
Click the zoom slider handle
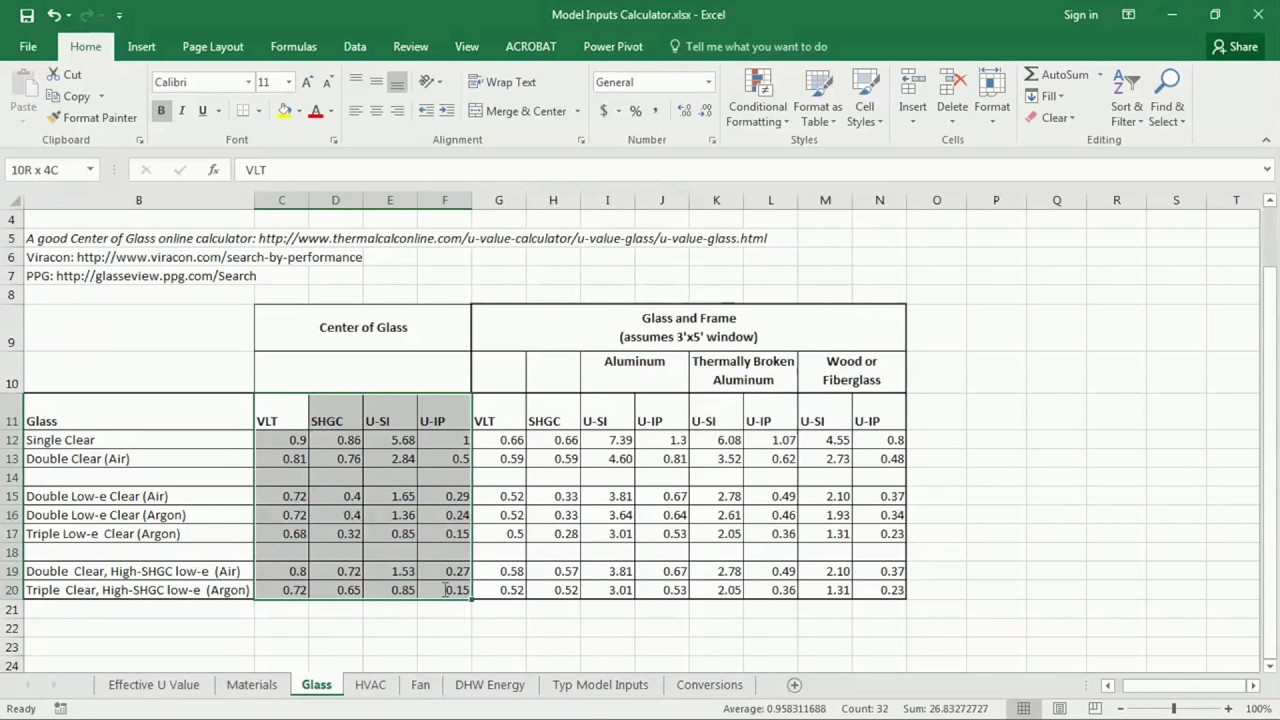(1174, 709)
